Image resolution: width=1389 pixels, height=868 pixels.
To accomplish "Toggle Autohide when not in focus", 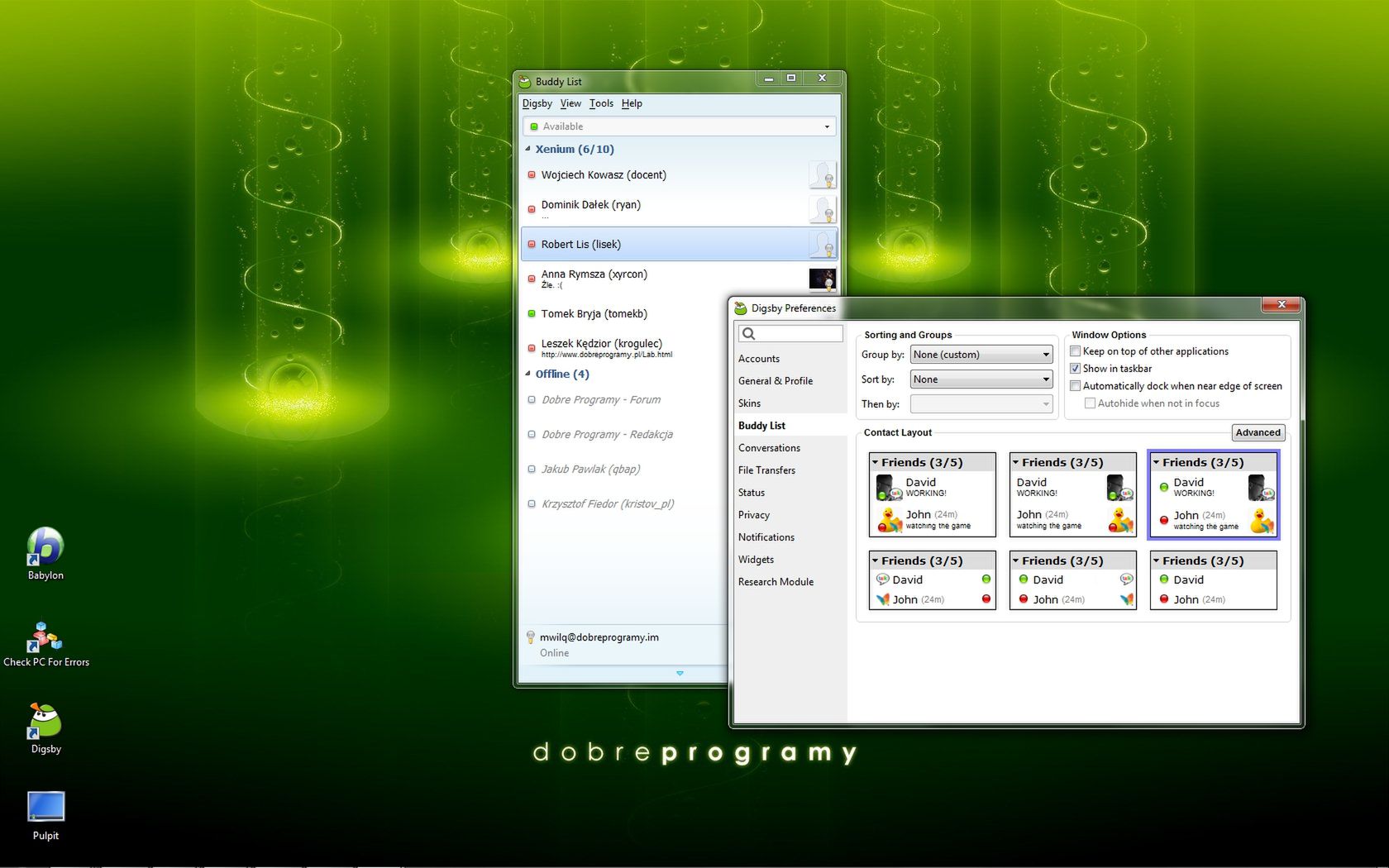I will tap(1090, 403).
